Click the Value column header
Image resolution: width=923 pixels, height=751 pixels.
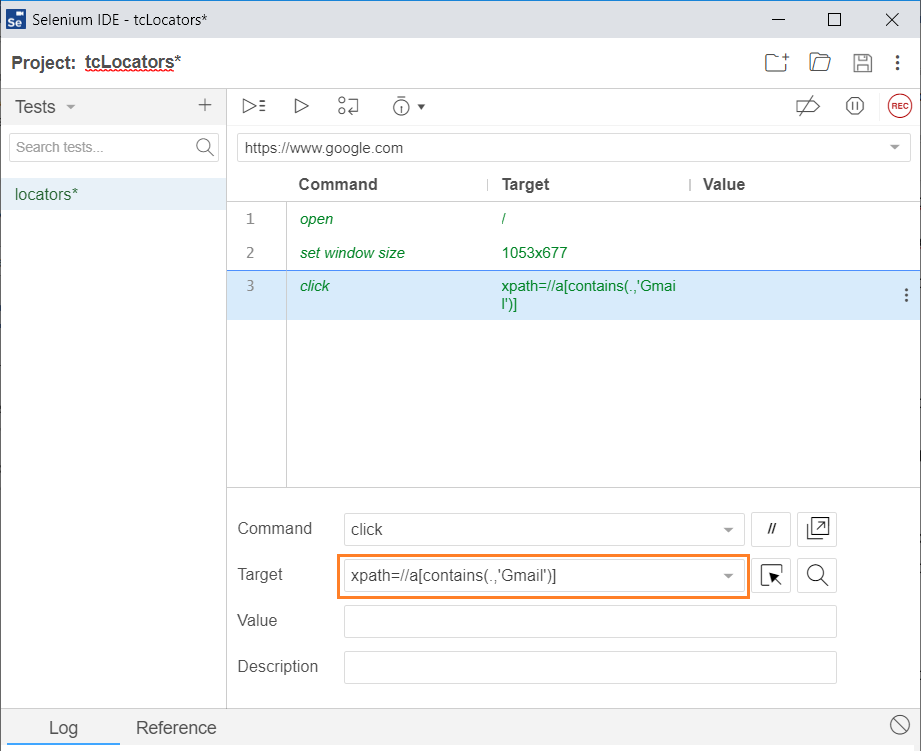pyautogui.click(x=723, y=184)
